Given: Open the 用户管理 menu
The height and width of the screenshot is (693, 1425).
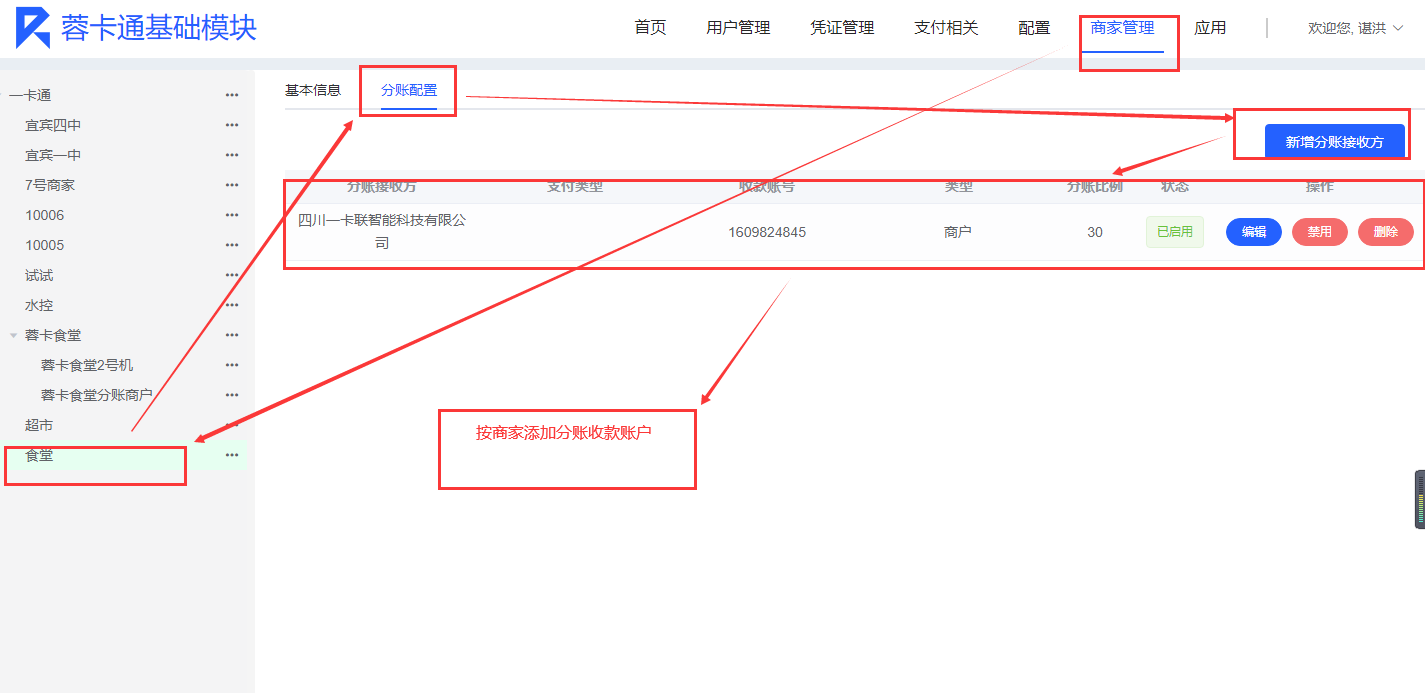Looking at the screenshot, I should point(738,28).
